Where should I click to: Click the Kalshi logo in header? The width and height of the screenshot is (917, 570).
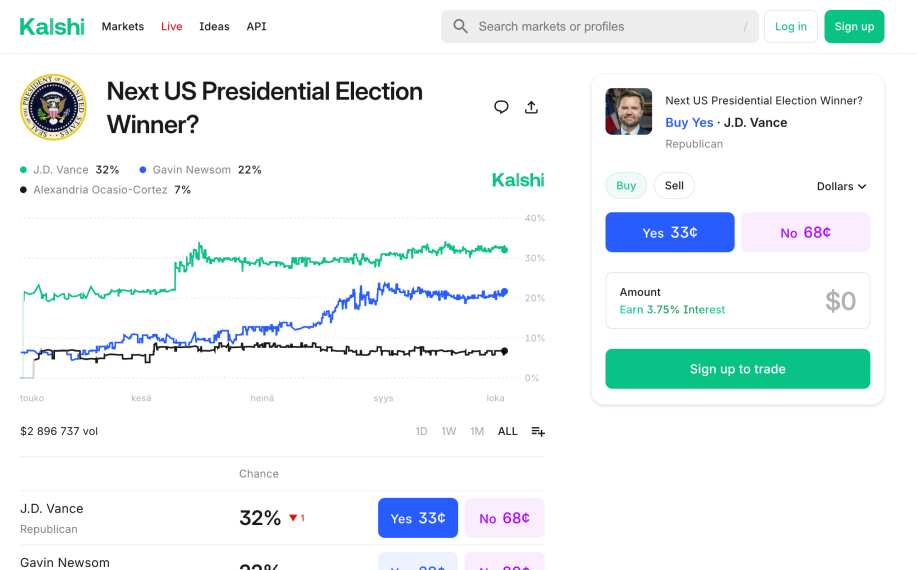[52, 27]
